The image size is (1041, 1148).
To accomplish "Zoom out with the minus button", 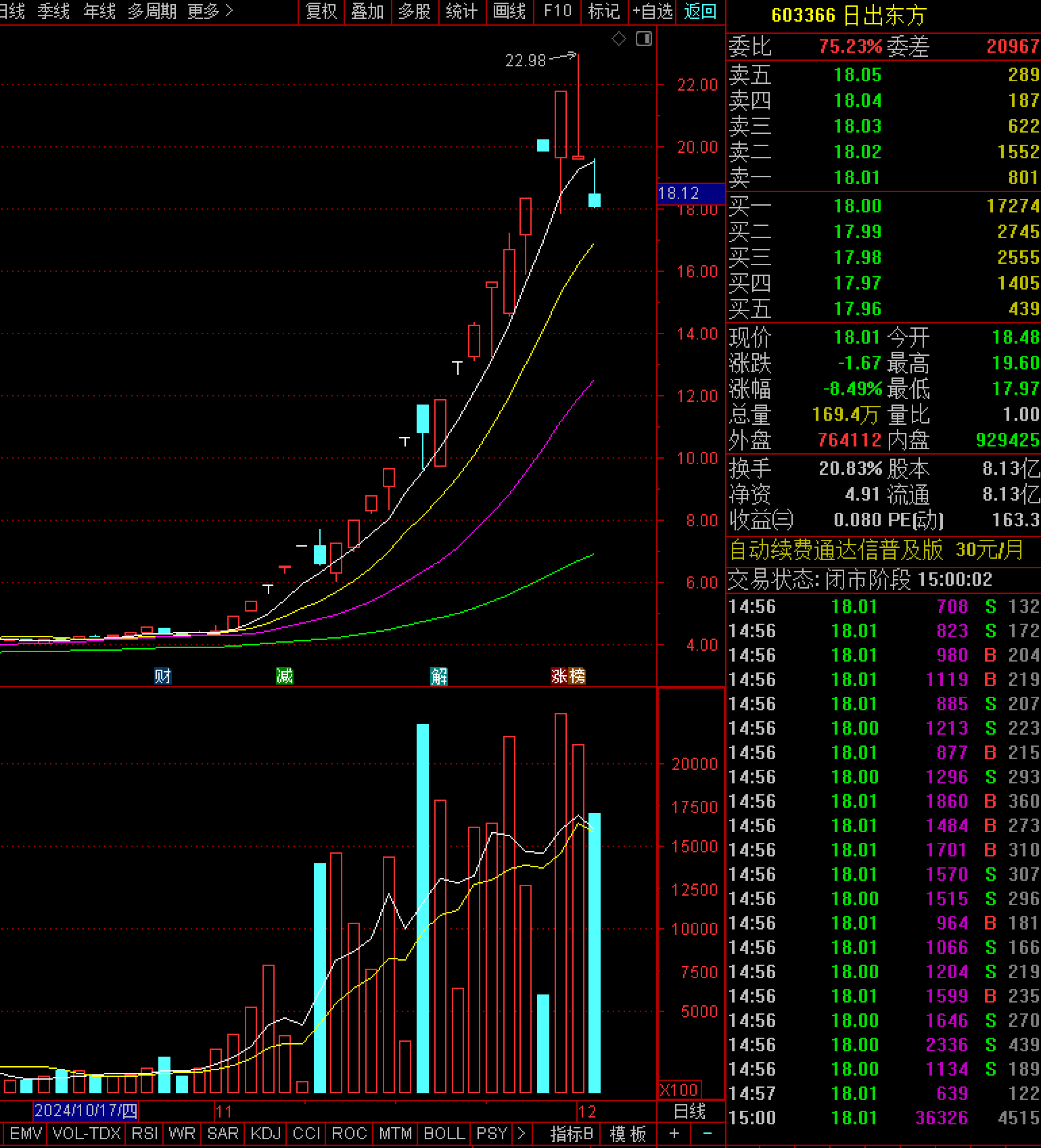I will [708, 1133].
